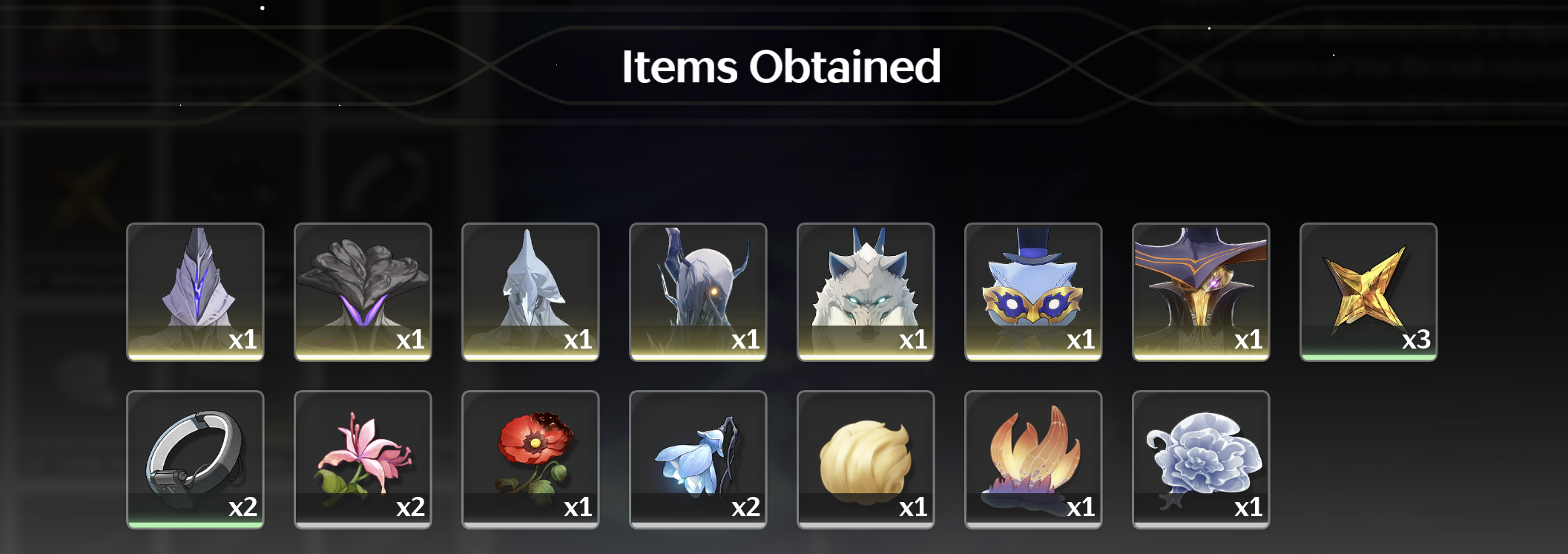Click the pink lily flower item
1568x554 pixels.
(x=363, y=459)
